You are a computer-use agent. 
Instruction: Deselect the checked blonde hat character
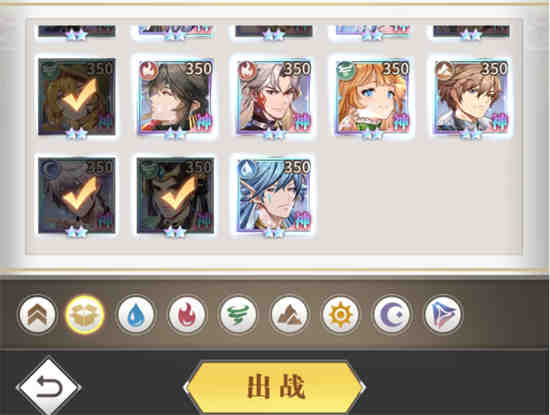[76, 97]
